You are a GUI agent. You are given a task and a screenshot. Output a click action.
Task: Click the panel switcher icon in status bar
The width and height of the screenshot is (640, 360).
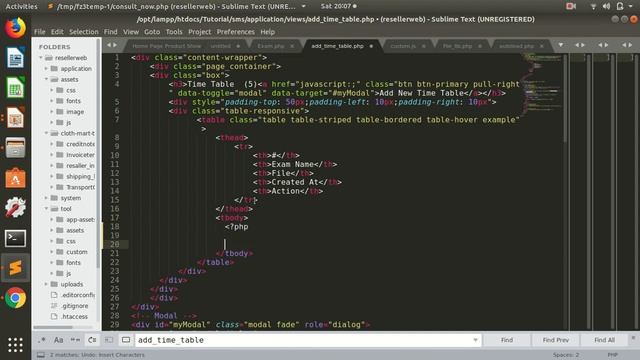(x=41, y=355)
